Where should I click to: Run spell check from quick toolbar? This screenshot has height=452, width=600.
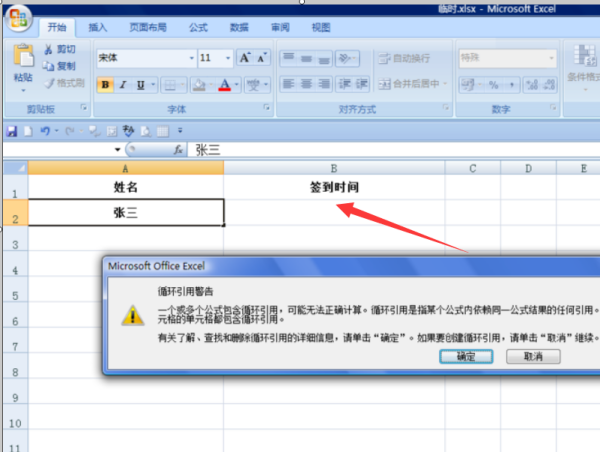coord(128,131)
